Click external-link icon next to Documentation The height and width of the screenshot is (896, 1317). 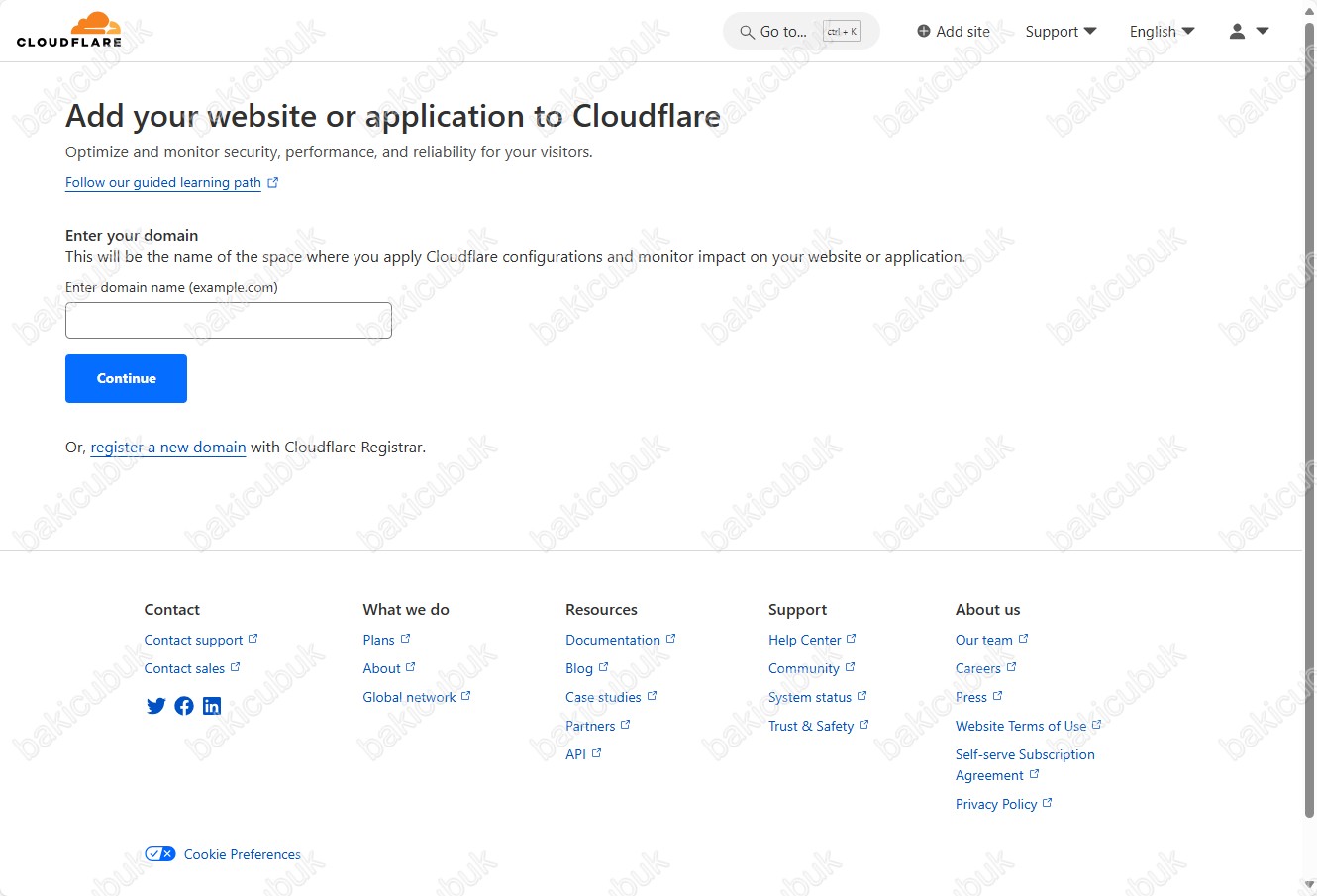click(x=670, y=639)
